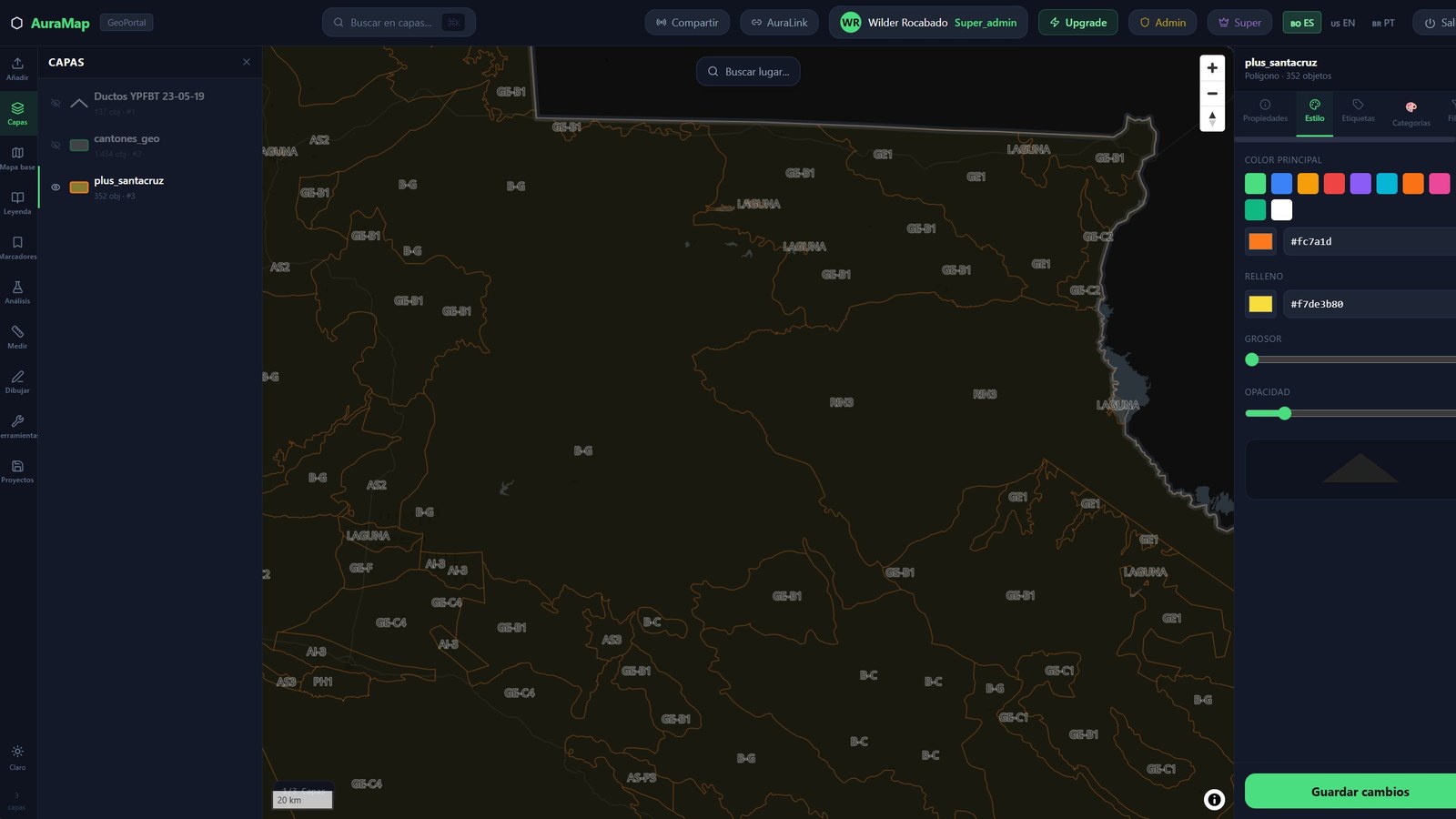The image size is (1456, 819).
Task: Select the Medir ruler tool
Action: click(x=17, y=336)
